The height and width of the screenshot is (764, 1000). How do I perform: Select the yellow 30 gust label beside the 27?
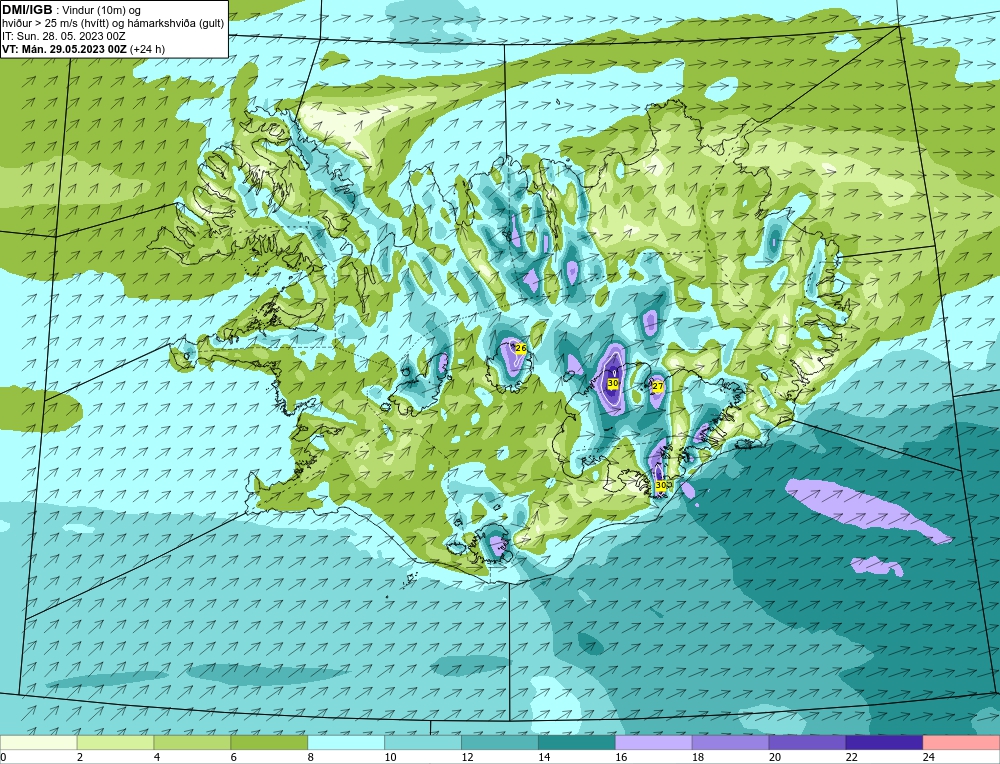[613, 383]
